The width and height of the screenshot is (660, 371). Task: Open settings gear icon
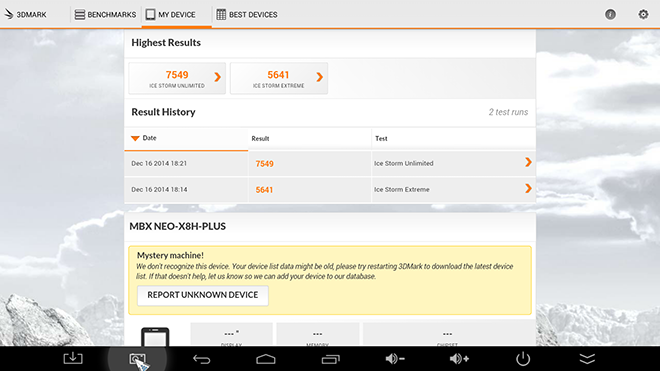point(643,14)
